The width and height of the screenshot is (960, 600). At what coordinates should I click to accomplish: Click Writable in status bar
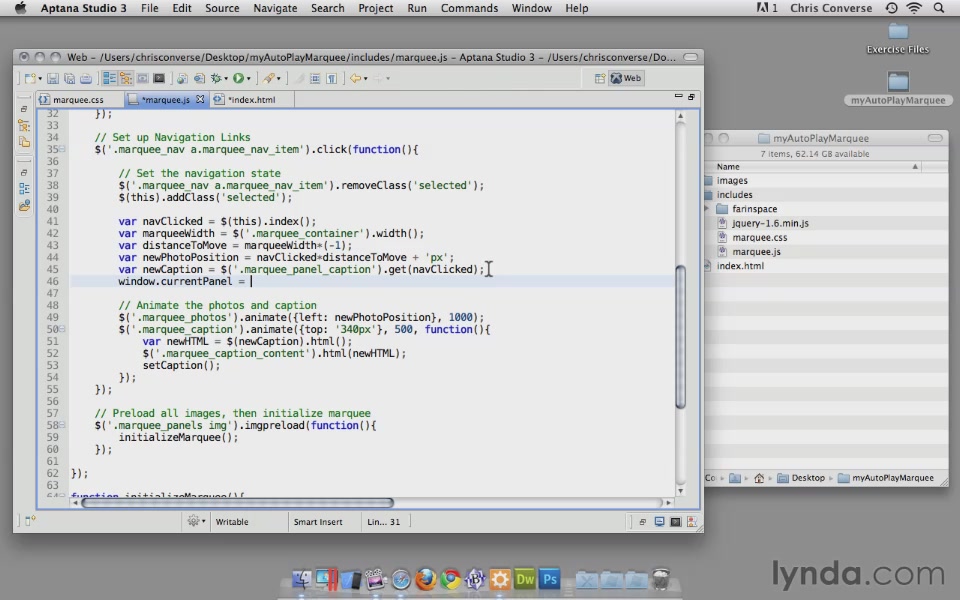coord(232,522)
